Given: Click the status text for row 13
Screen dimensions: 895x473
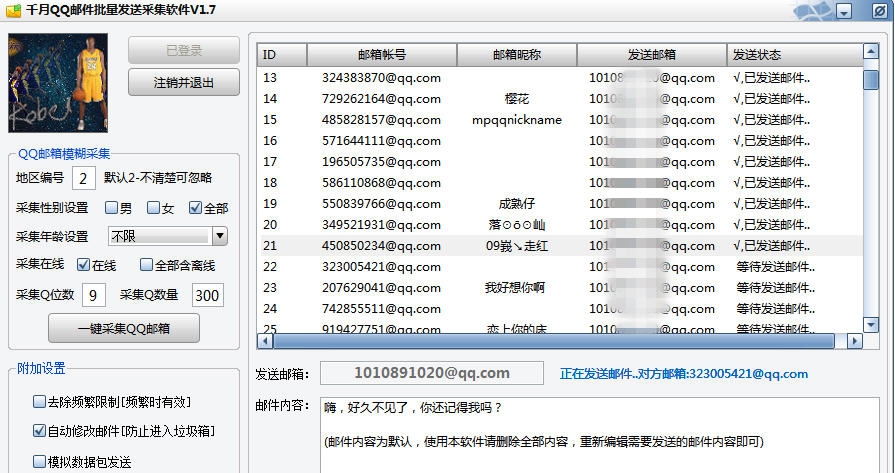Looking at the screenshot, I should 771,78.
